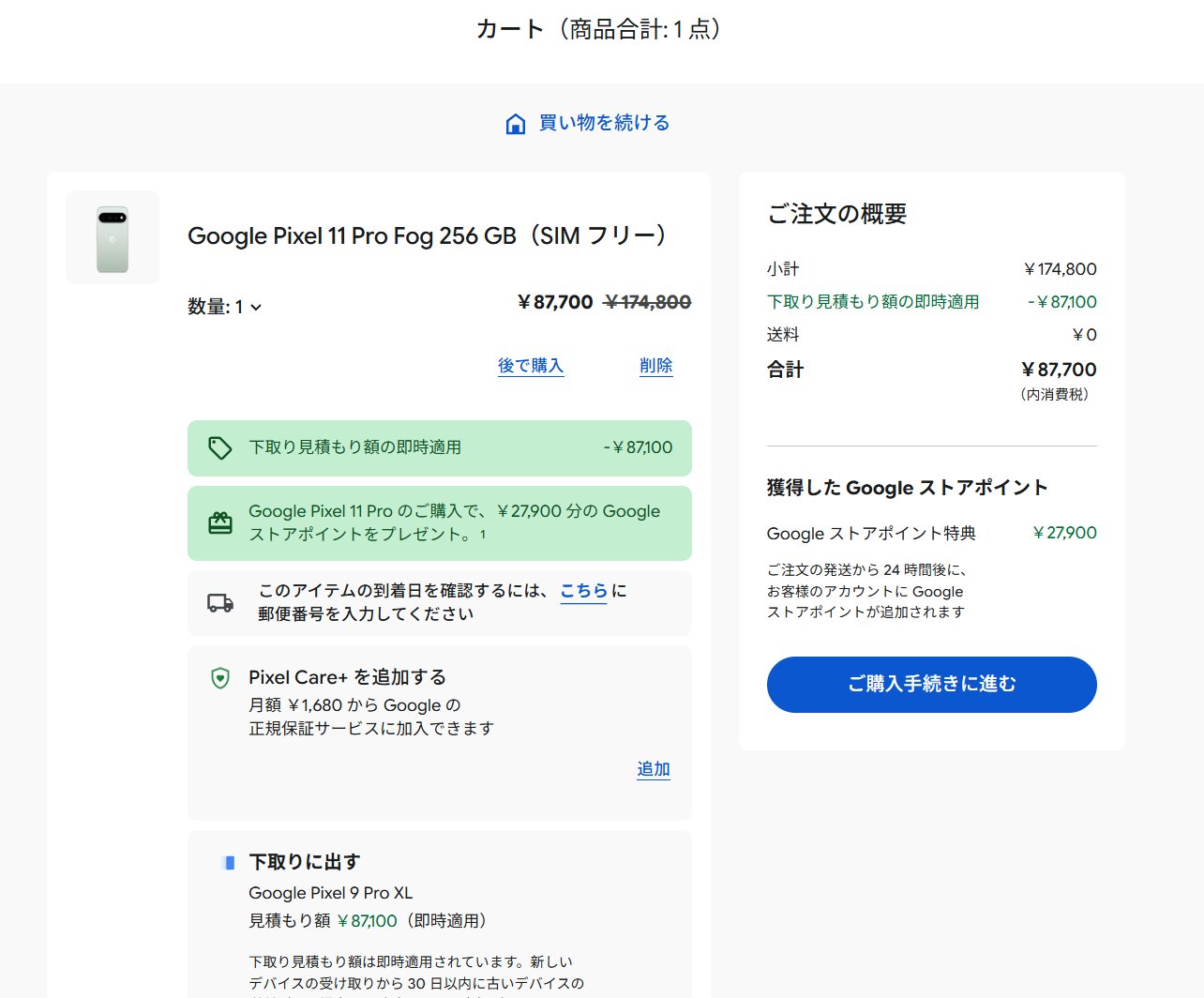Click 後で購入 to save for later
This screenshot has height=998, width=1204.
tap(531, 366)
